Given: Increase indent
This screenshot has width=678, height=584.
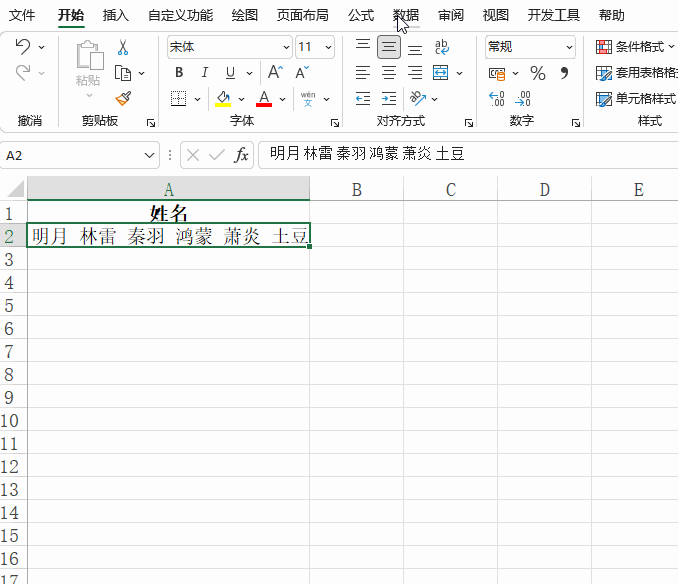Looking at the screenshot, I should pos(389,99).
